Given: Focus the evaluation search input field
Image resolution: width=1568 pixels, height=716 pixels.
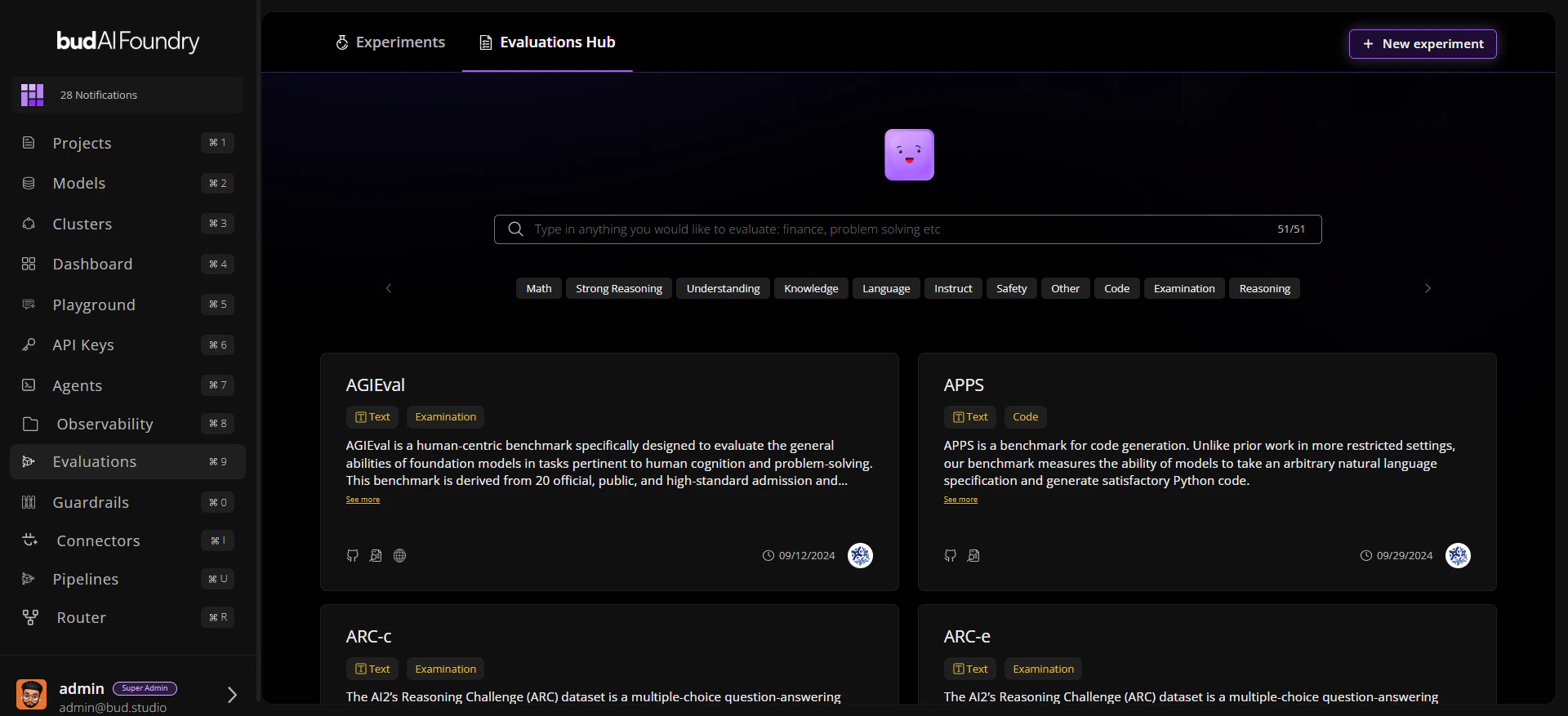Looking at the screenshot, I should [x=908, y=229].
